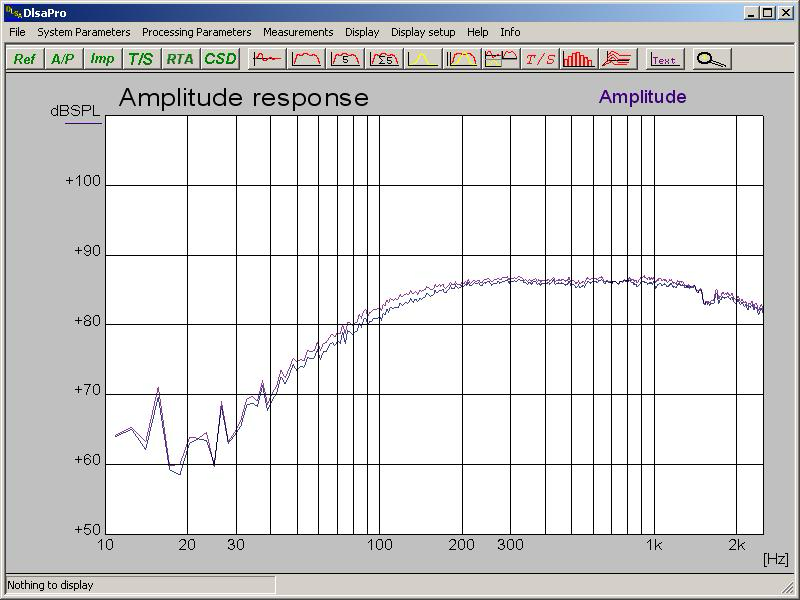Activate the magnifier zoom tool
The height and width of the screenshot is (600, 800).
point(712,59)
